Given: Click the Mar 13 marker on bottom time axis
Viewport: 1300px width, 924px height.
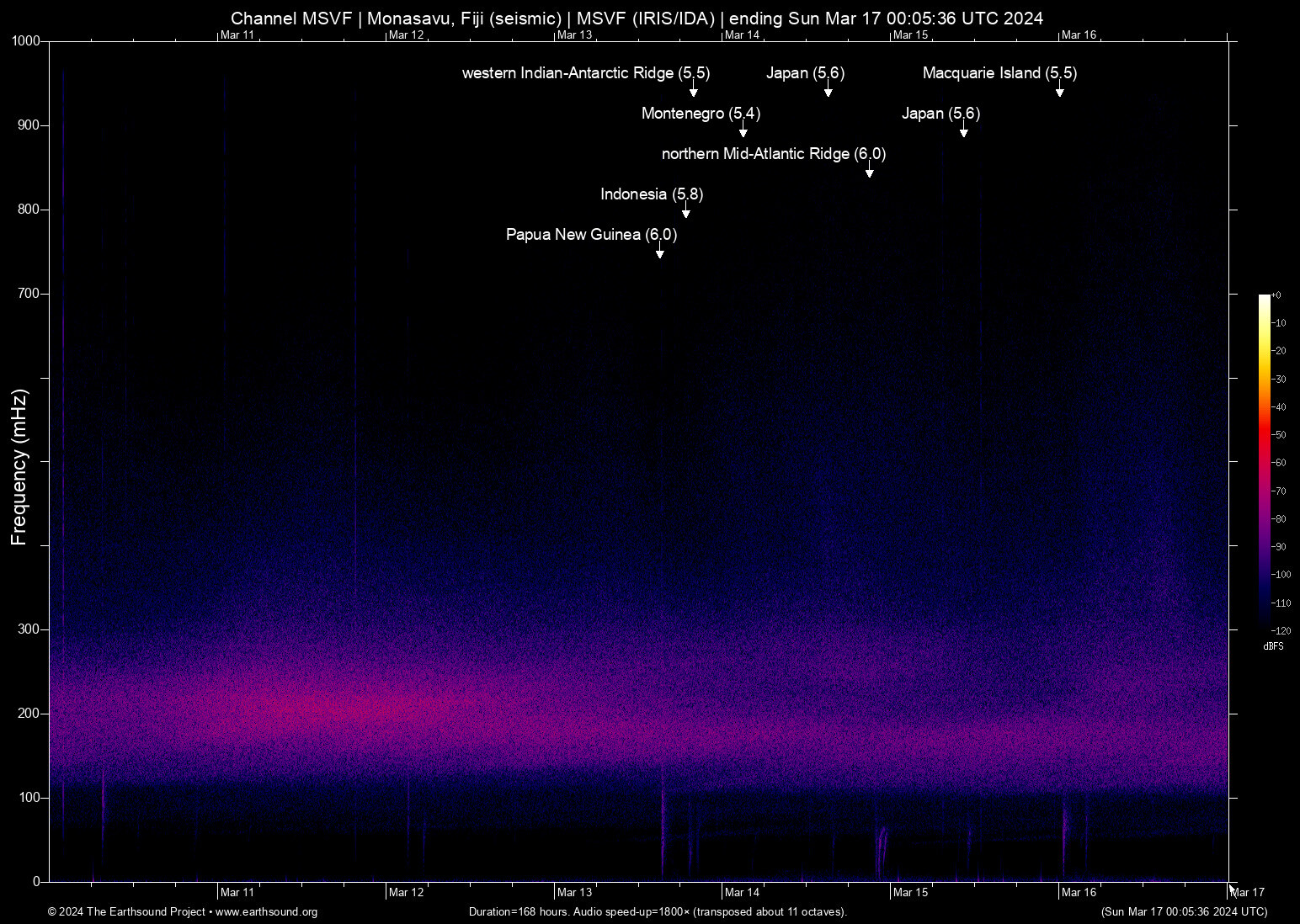Looking at the screenshot, I should [x=574, y=892].
